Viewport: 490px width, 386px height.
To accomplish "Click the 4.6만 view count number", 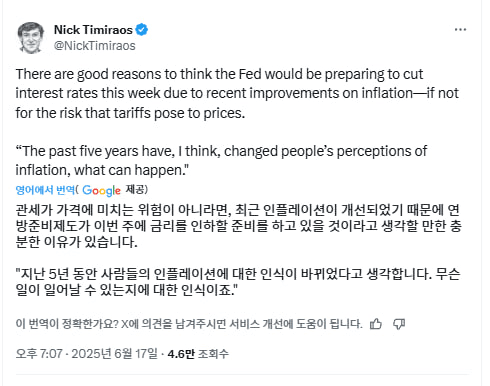I will tap(181, 354).
